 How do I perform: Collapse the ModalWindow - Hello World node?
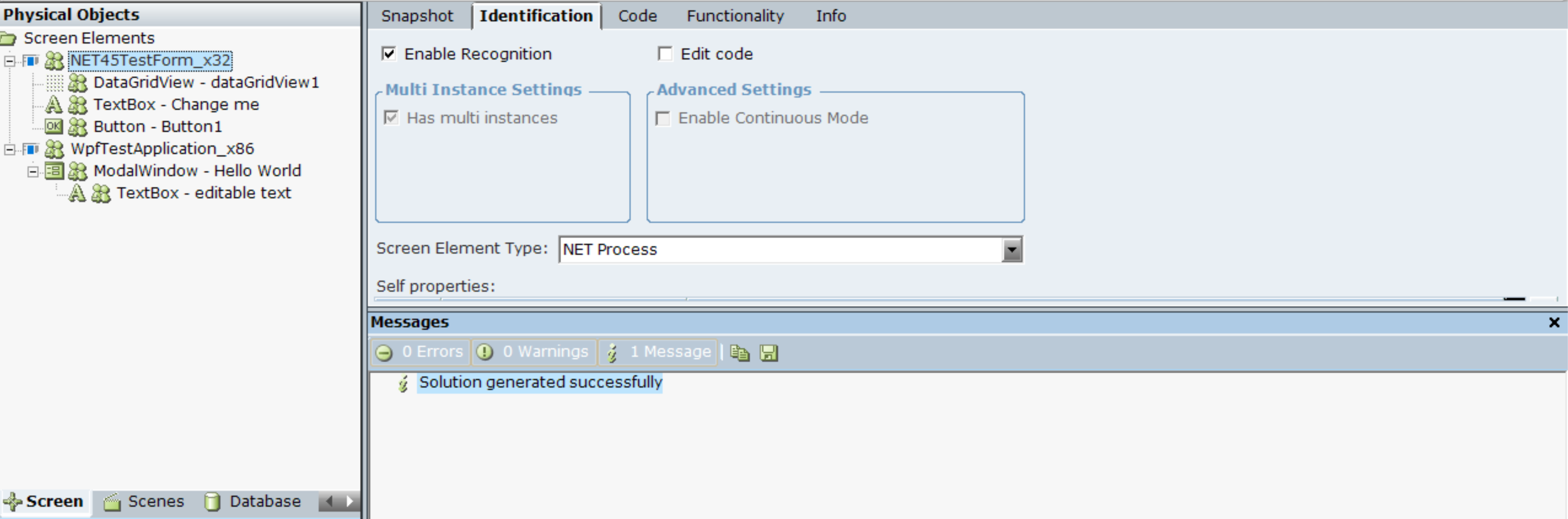33,172
